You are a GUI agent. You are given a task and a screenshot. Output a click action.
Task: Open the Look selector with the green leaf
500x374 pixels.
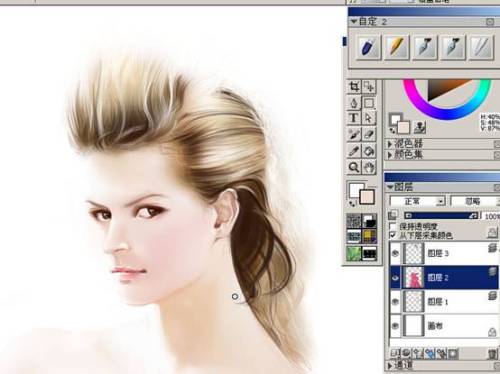click(354, 253)
